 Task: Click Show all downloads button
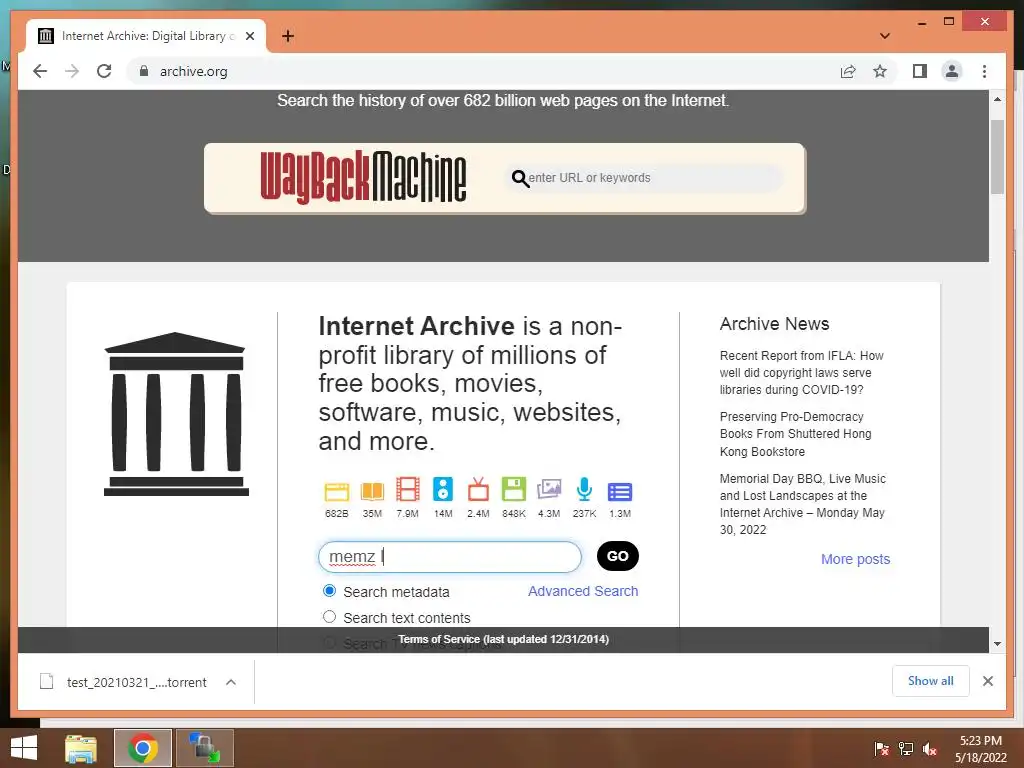[931, 681]
